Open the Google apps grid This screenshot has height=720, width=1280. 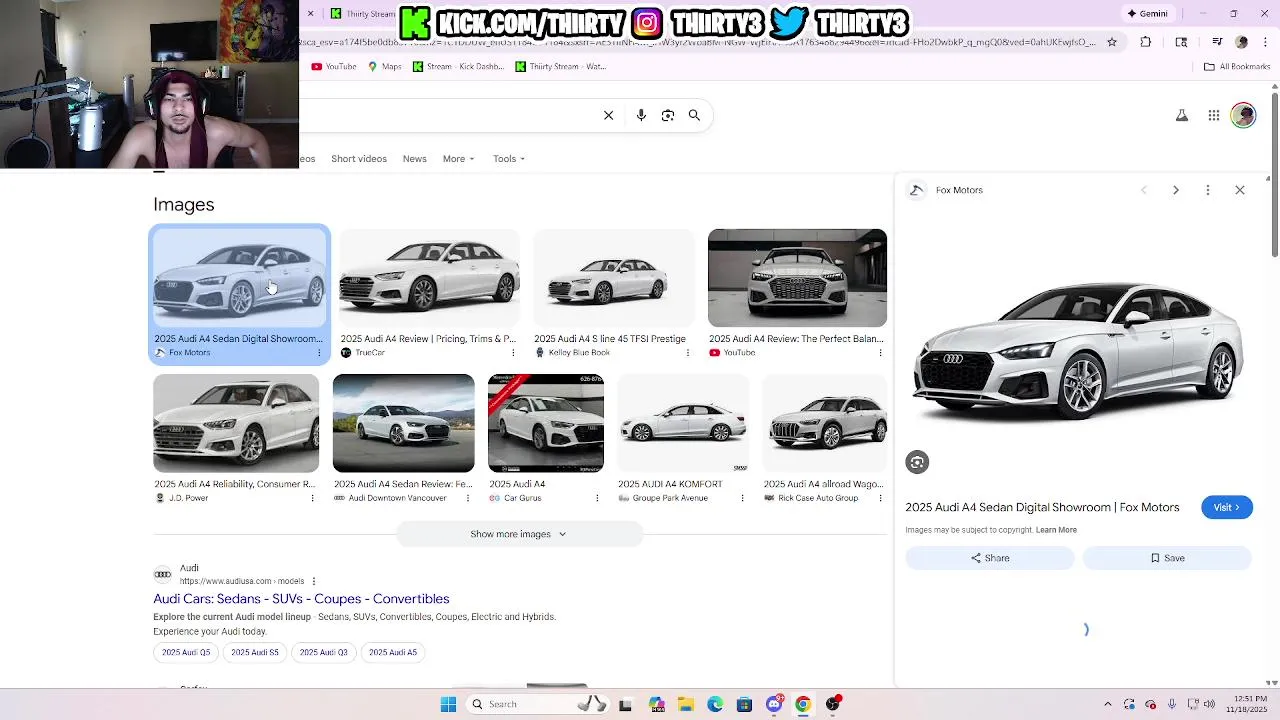point(1213,115)
